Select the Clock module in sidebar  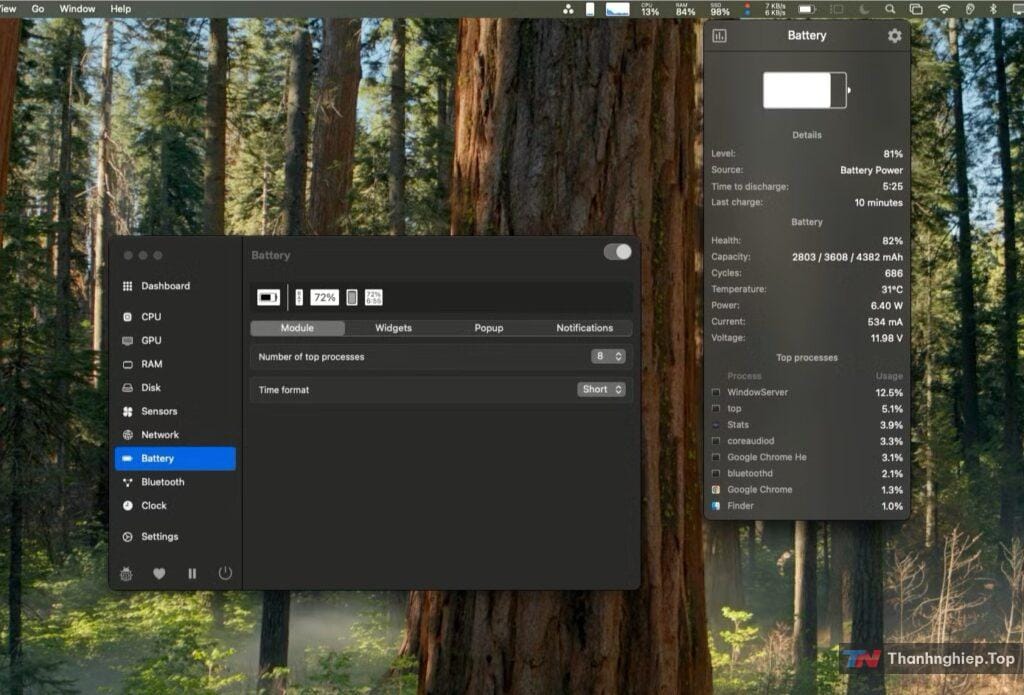175,506
